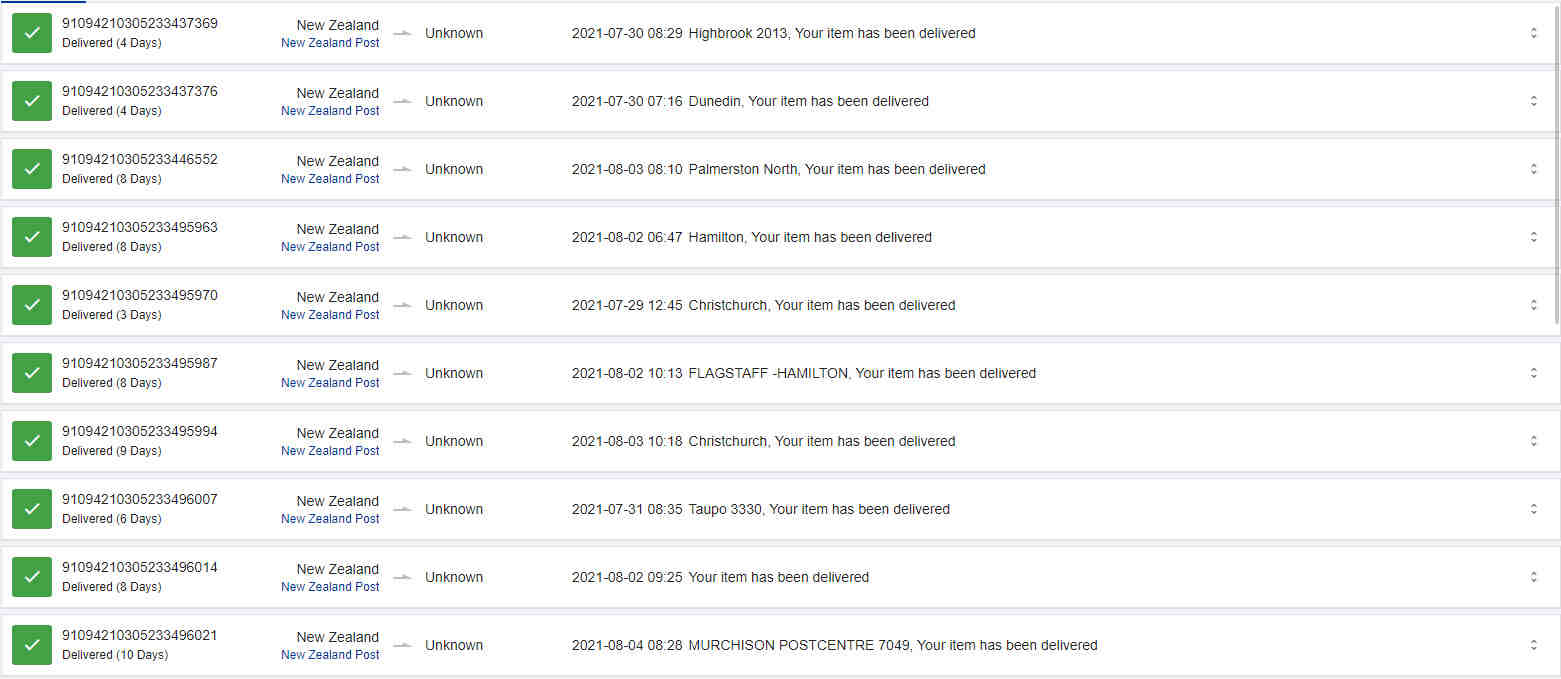Open New Zealand Post link for Murchison row
This screenshot has height=679, width=1561.
[x=330, y=655]
